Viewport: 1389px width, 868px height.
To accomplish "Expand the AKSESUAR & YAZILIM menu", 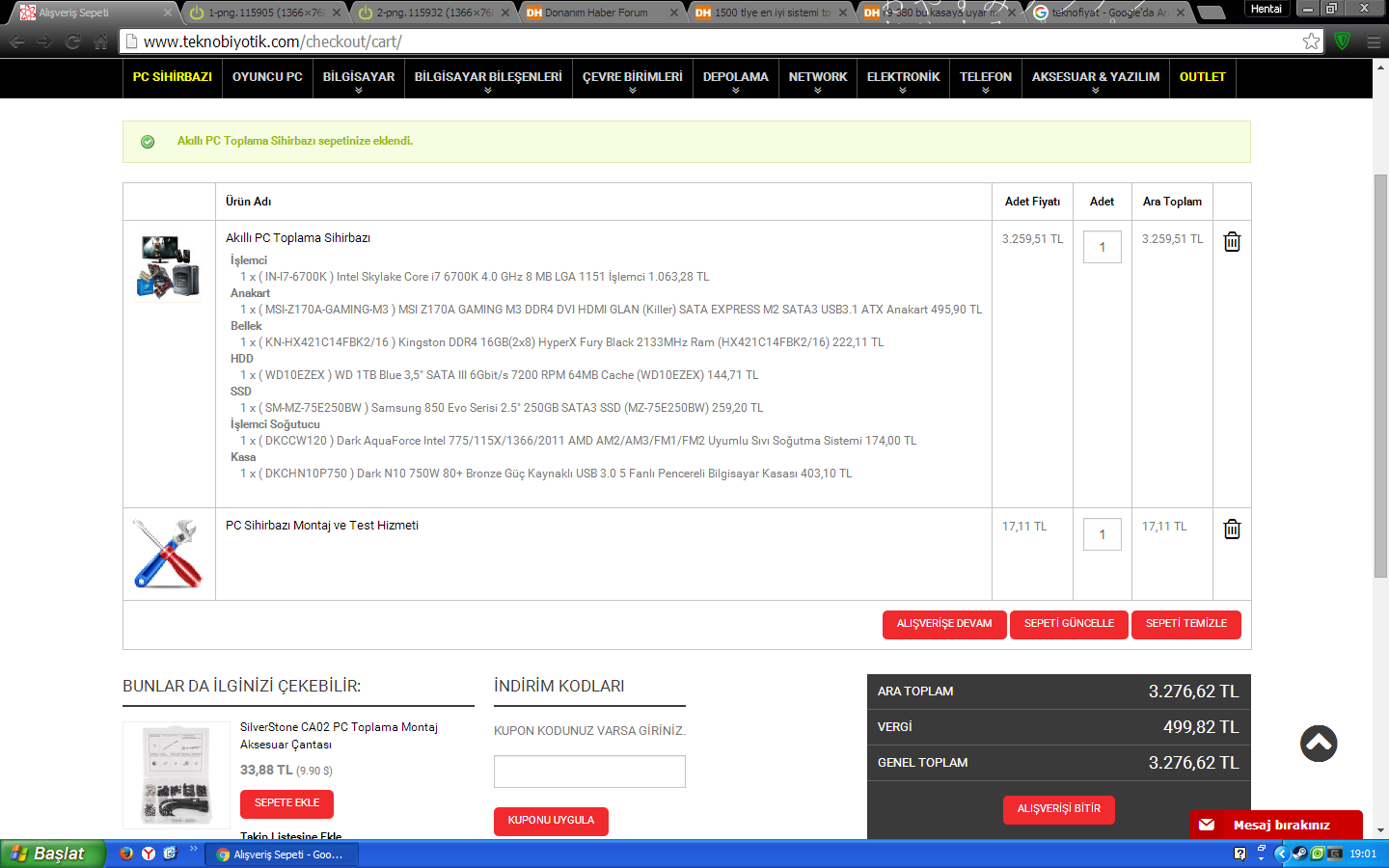I will pos(1096,79).
